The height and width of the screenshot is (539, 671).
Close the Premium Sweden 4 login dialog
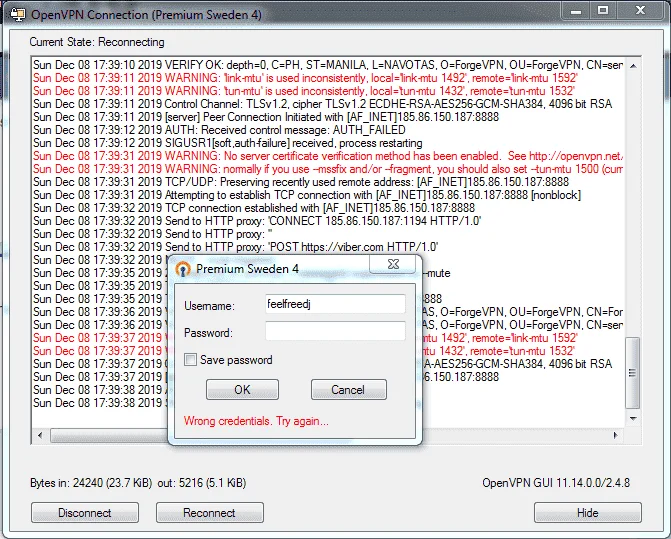point(392,264)
